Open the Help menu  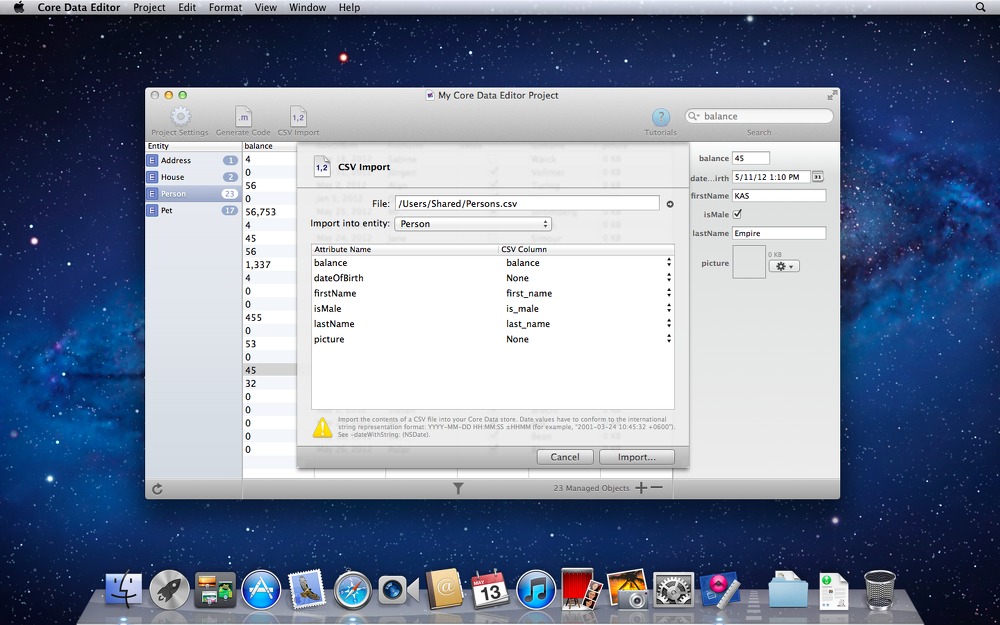tap(349, 8)
